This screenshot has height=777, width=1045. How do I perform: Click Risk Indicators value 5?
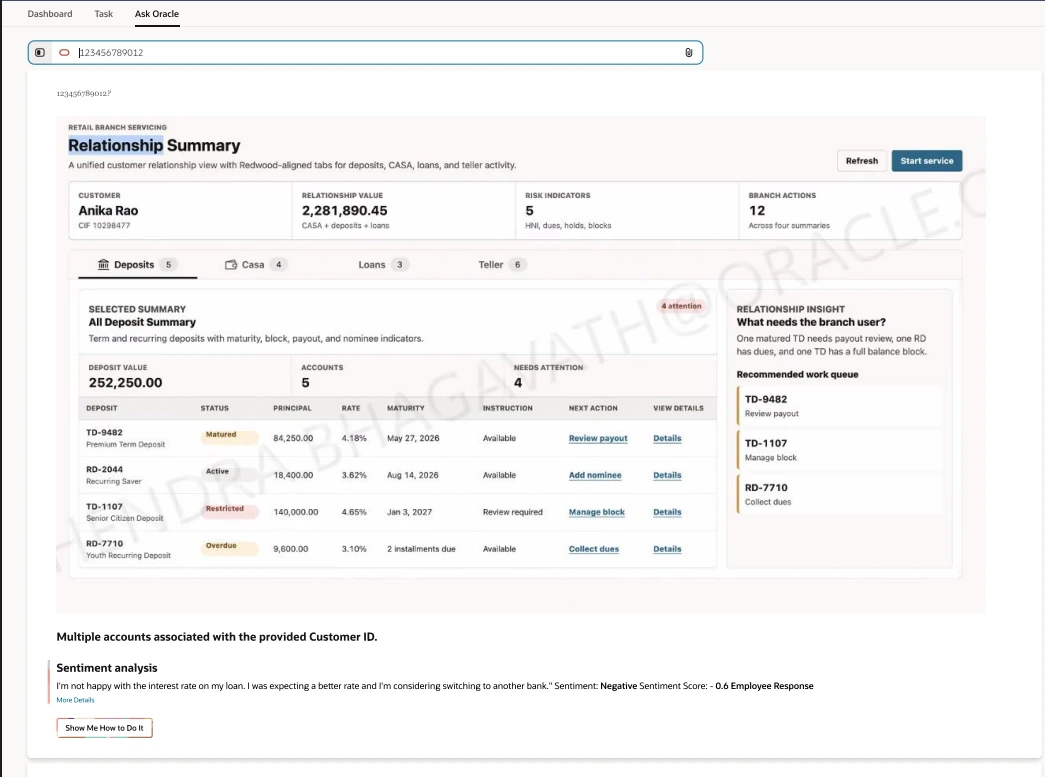click(x=529, y=211)
